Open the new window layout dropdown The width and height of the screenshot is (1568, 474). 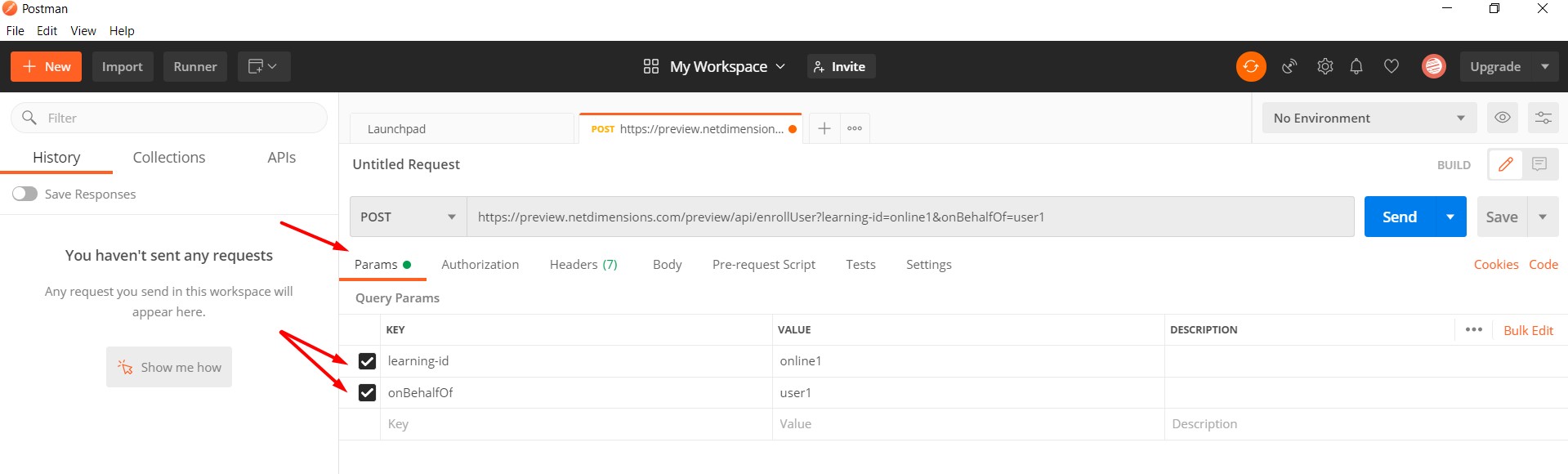(264, 66)
